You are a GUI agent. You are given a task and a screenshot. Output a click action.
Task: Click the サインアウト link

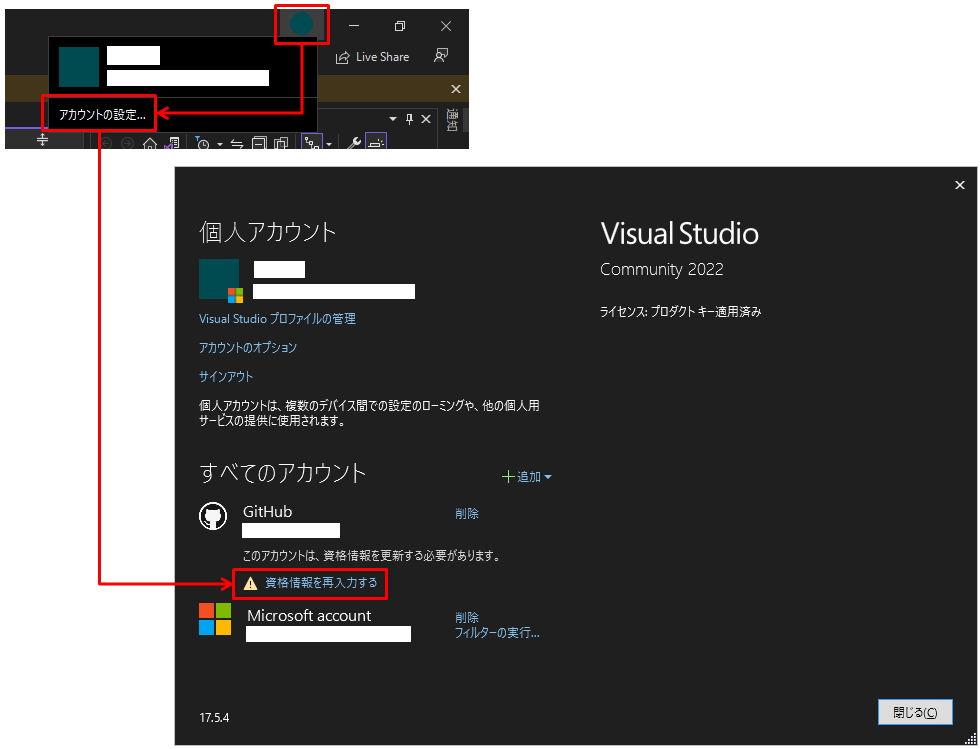224,376
